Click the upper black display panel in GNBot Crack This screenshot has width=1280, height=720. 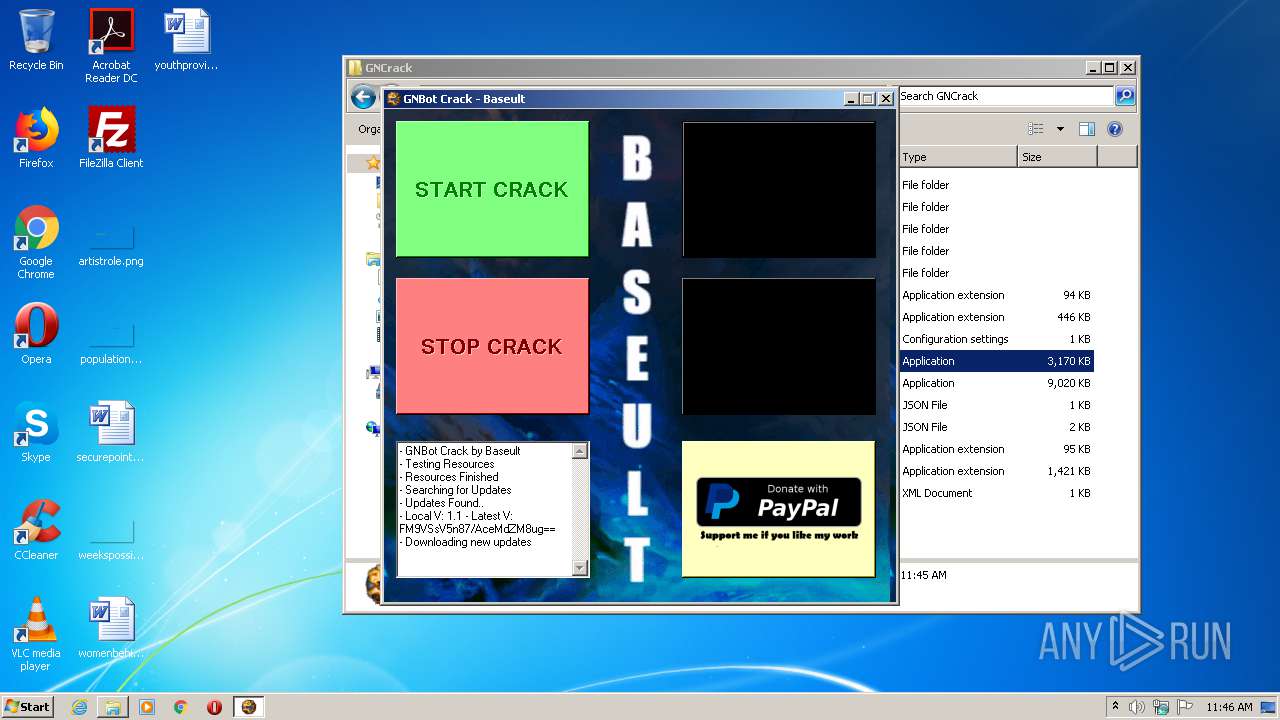pos(779,190)
